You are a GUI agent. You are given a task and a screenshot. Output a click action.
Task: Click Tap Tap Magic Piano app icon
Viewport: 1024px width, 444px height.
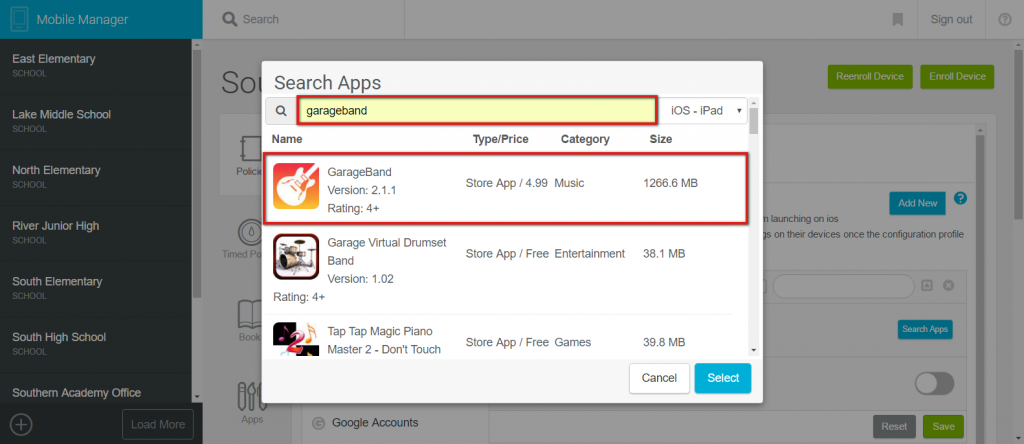pos(296,340)
